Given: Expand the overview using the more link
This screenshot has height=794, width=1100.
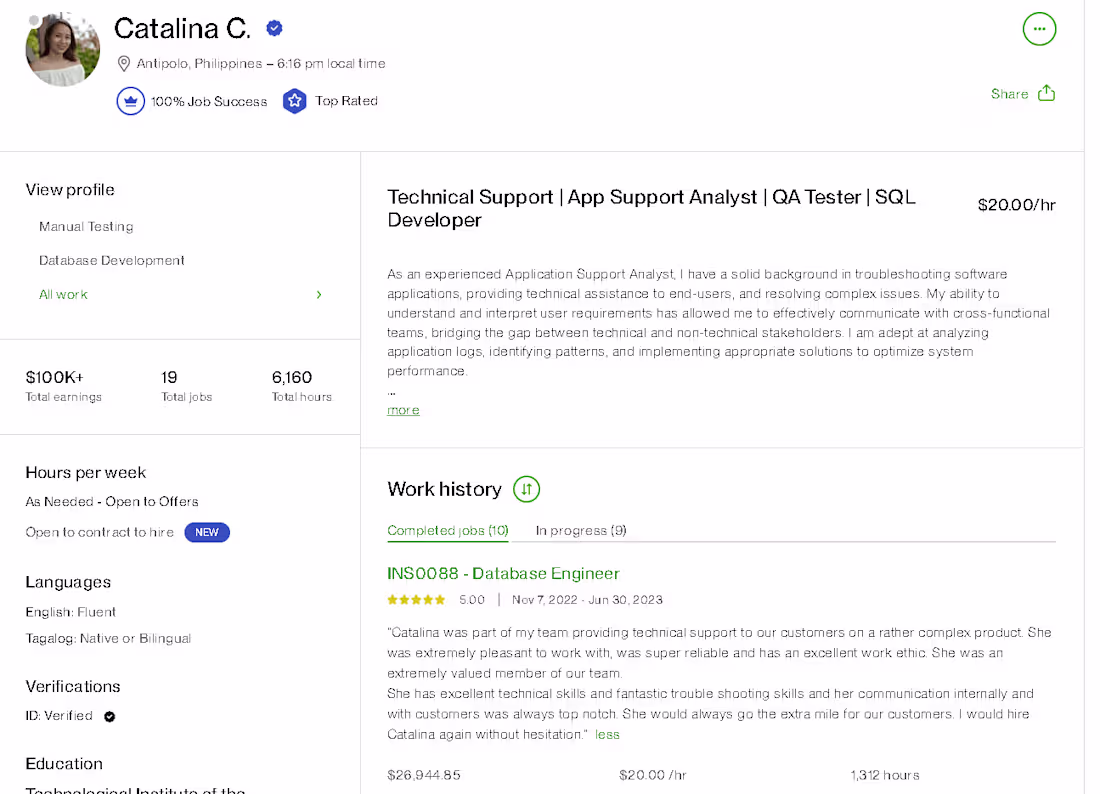Looking at the screenshot, I should [403, 410].
